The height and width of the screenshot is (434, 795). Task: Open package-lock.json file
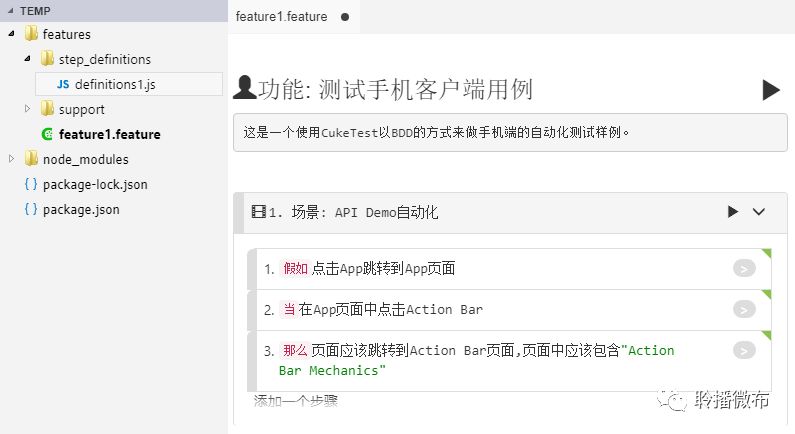point(86,184)
